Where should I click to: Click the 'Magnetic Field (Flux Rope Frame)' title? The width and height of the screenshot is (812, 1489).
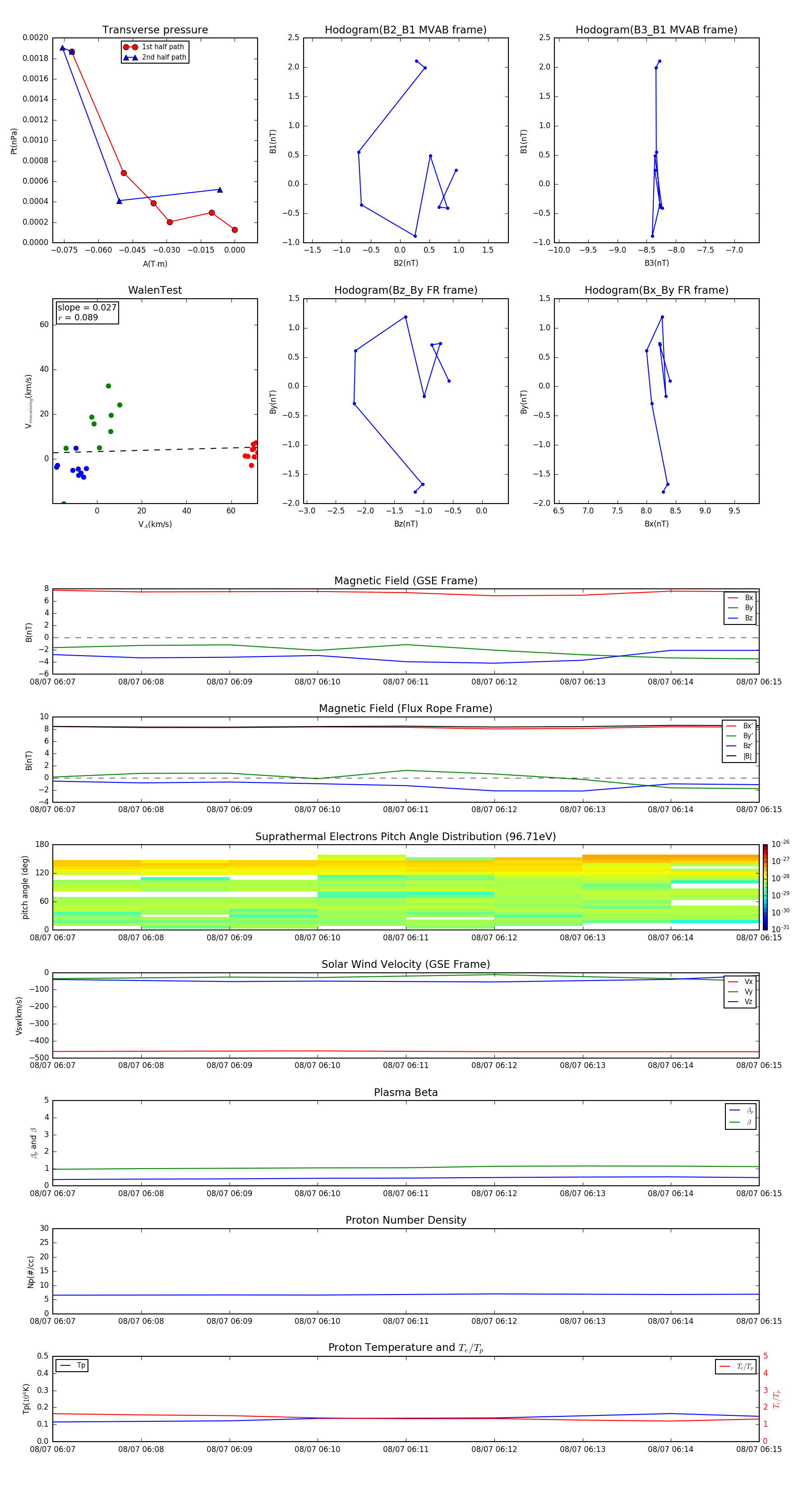(x=406, y=709)
